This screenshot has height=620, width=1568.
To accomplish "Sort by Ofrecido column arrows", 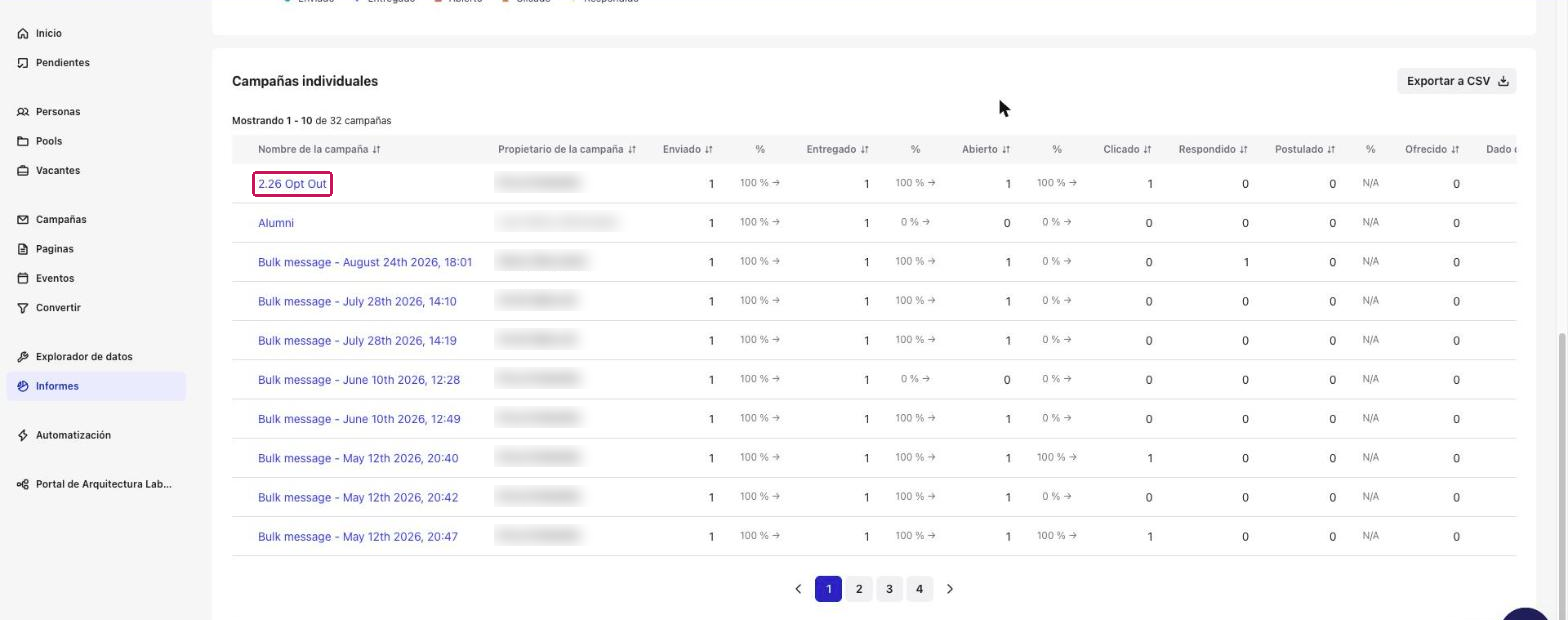I will point(1455,150).
